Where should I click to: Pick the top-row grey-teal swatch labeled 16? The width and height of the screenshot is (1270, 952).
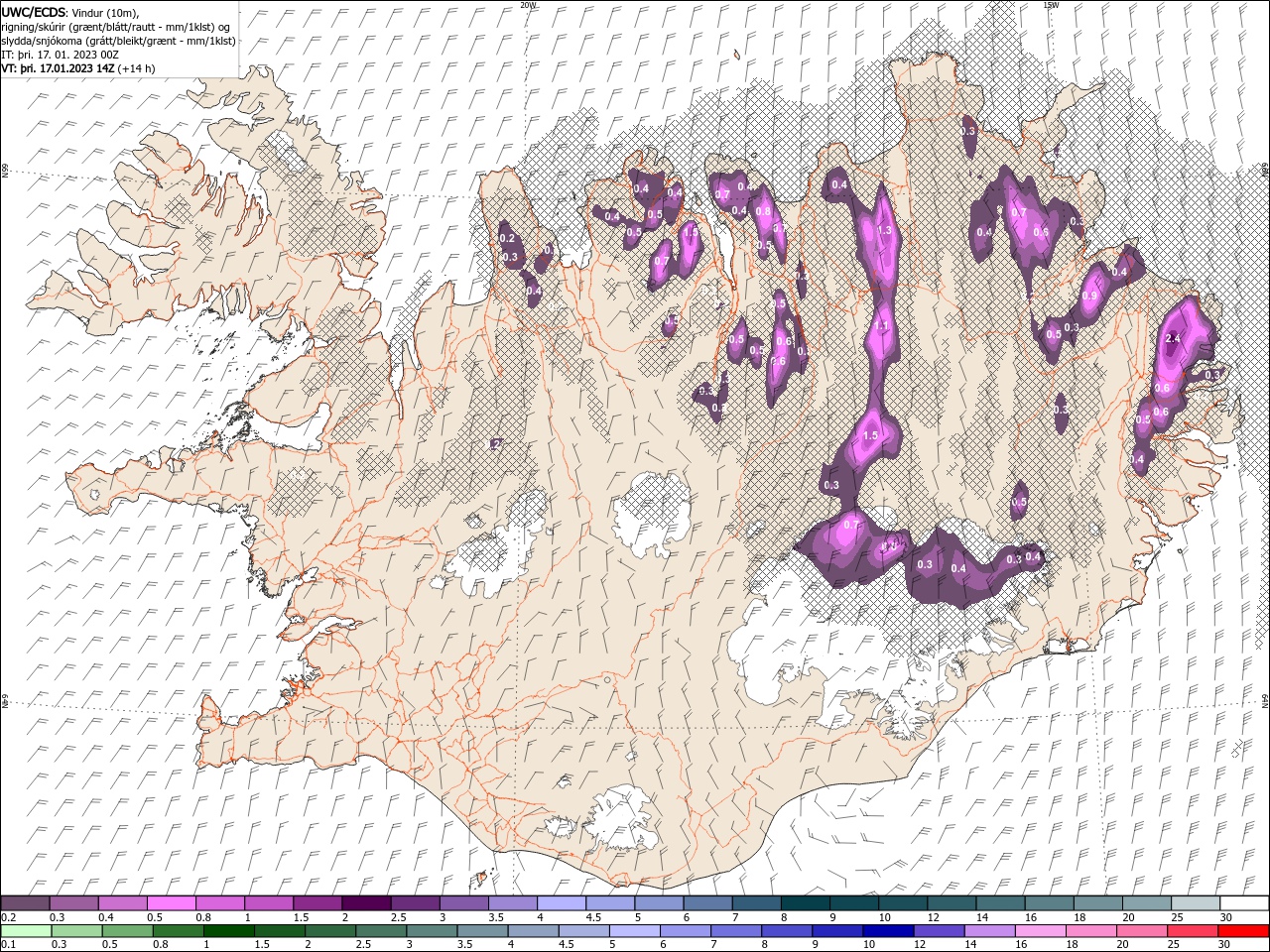(1048, 903)
